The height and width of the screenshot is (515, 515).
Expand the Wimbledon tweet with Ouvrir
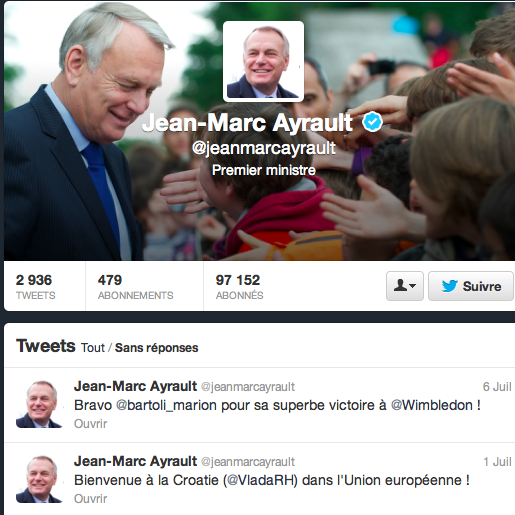pyautogui.click(x=90, y=424)
